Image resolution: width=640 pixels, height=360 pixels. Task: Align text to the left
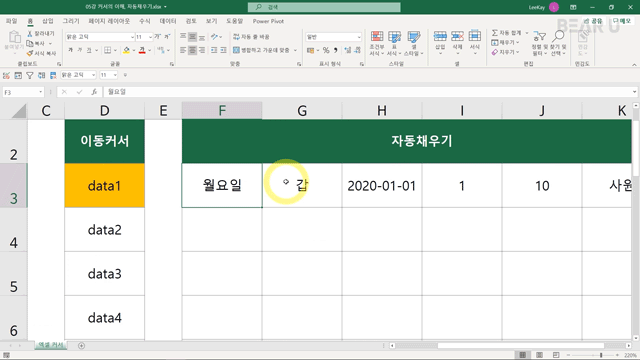(x=183, y=50)
